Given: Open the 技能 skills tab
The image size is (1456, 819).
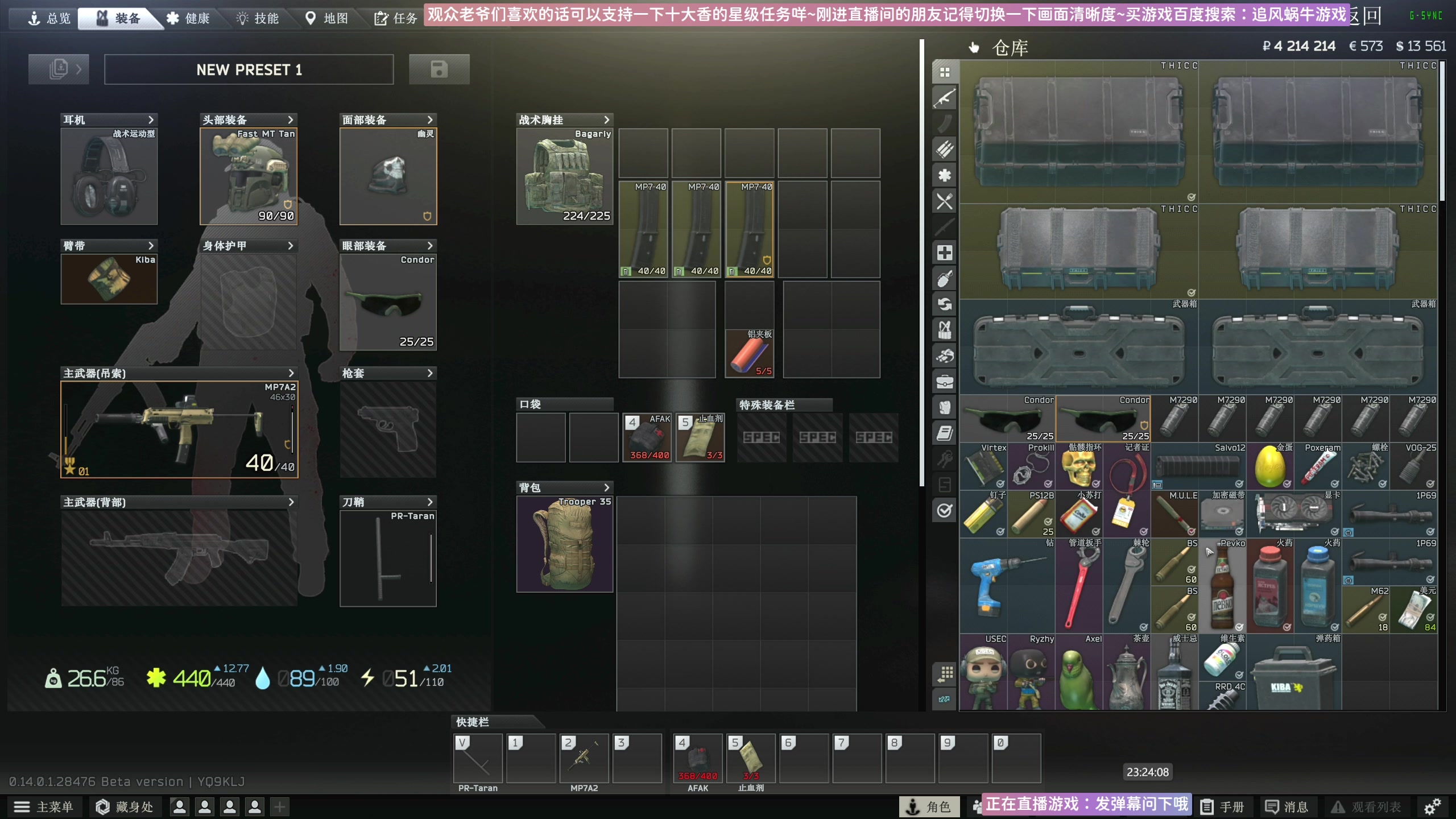Looking at the screenshot, I should pos(258,18).
